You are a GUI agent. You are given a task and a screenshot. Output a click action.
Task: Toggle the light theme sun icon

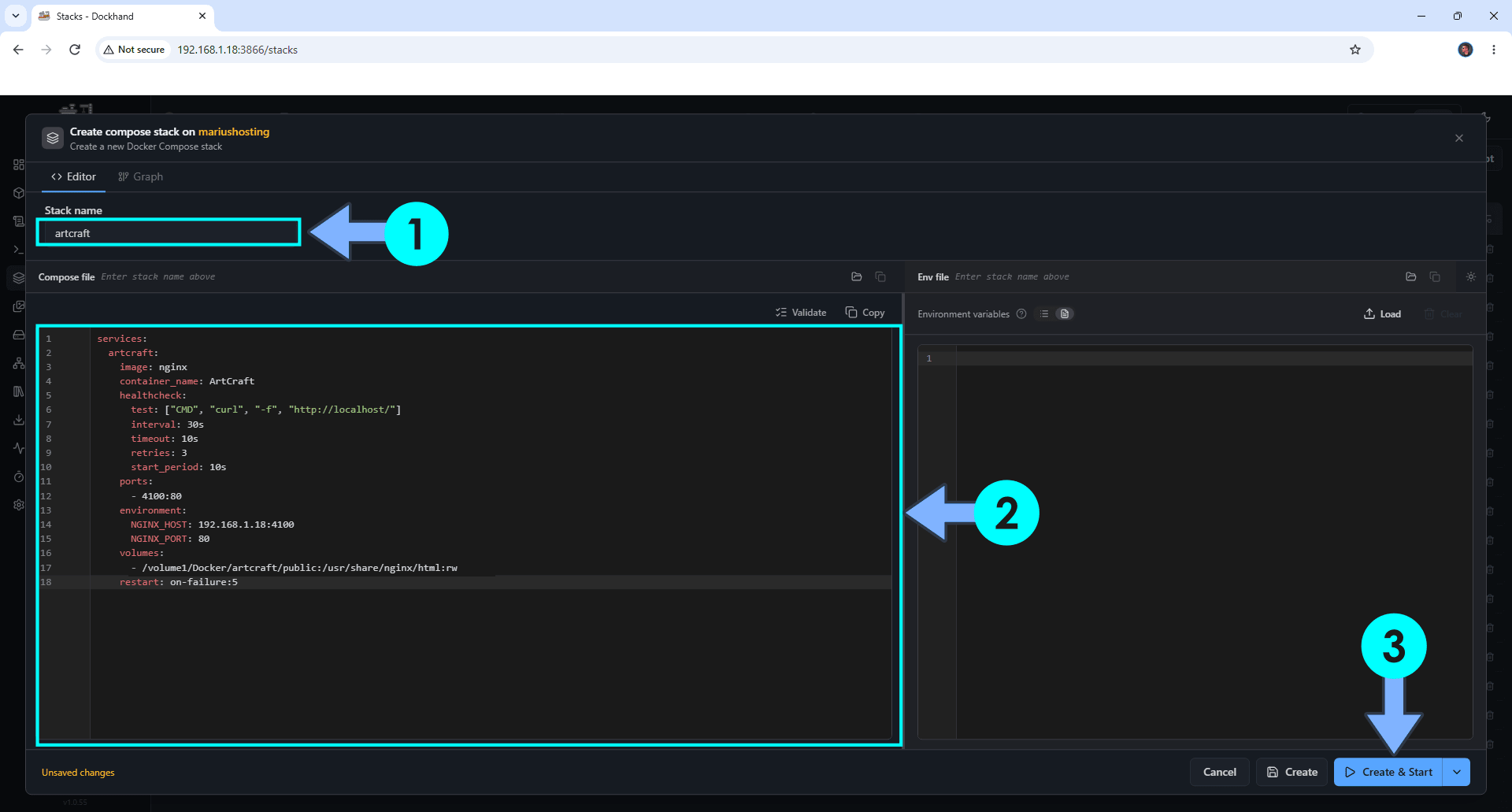click(1471, 276)
